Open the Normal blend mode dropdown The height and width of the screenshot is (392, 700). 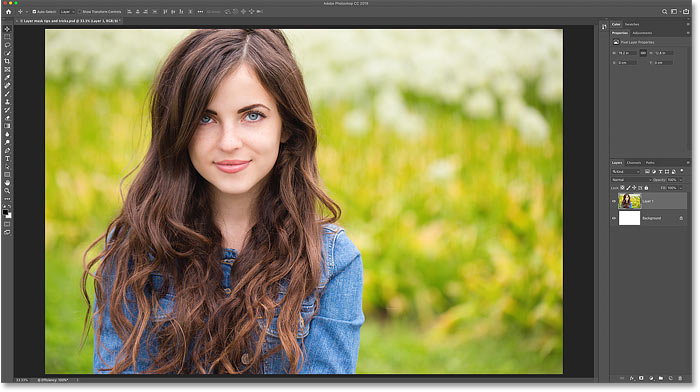click(631, 180)
